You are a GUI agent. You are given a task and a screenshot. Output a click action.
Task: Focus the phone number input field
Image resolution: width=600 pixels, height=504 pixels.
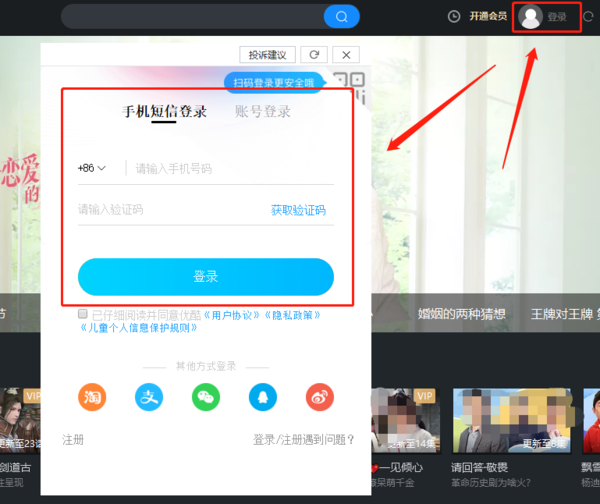tap(234, 168)
